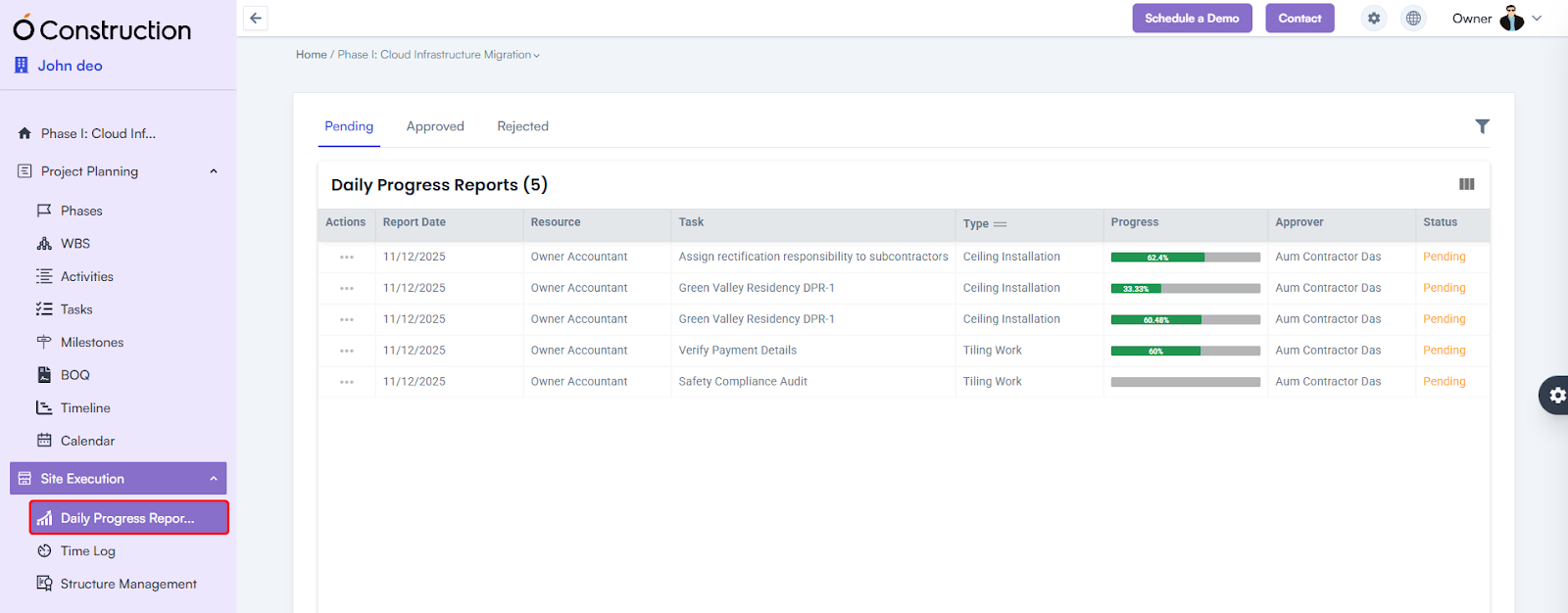Click the empty progress bar for Safety Compliance
1568x613 pixels.
[x=1185, y=383]
